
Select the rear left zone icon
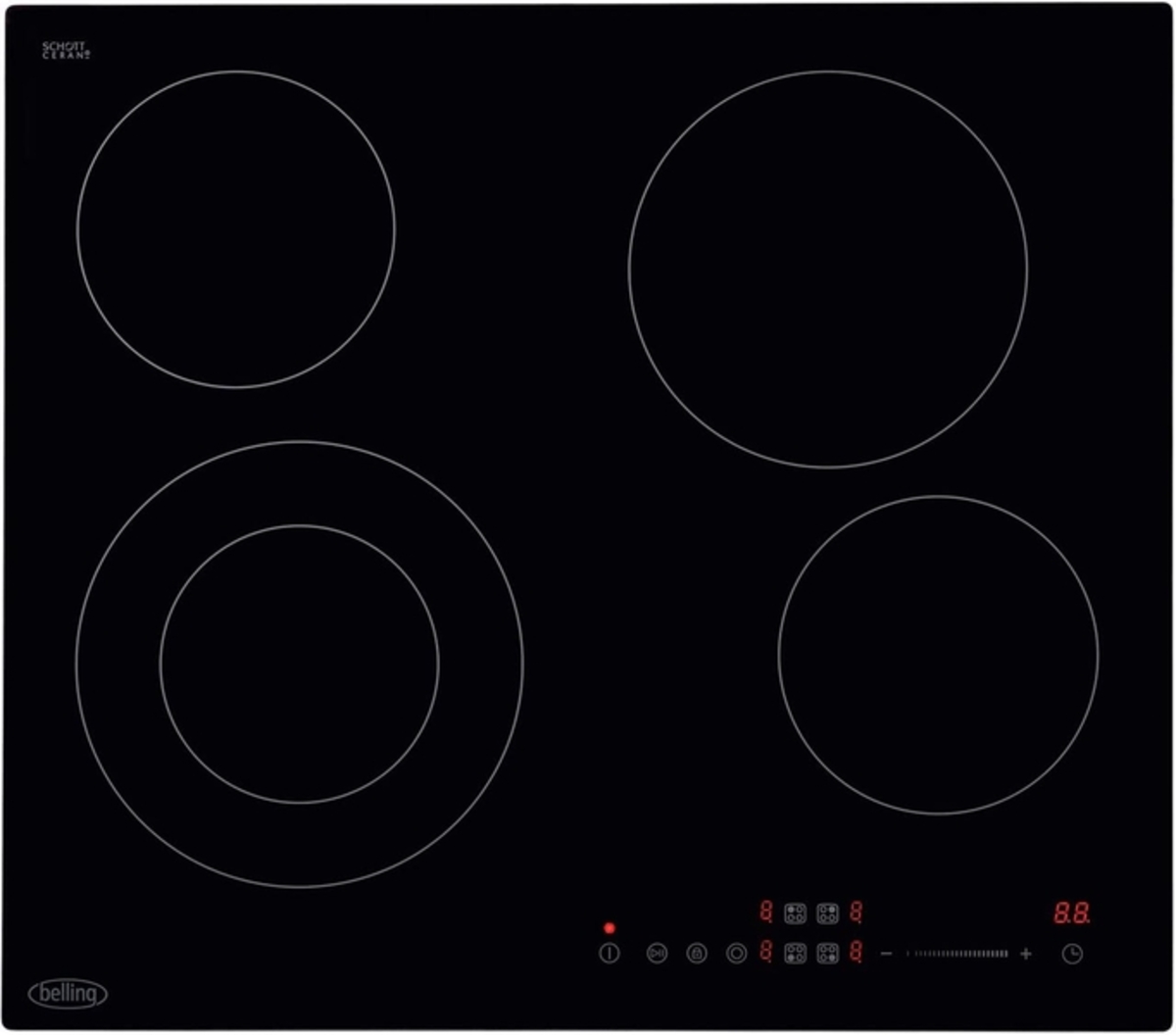pyautogui.click(x=795, y=913)
